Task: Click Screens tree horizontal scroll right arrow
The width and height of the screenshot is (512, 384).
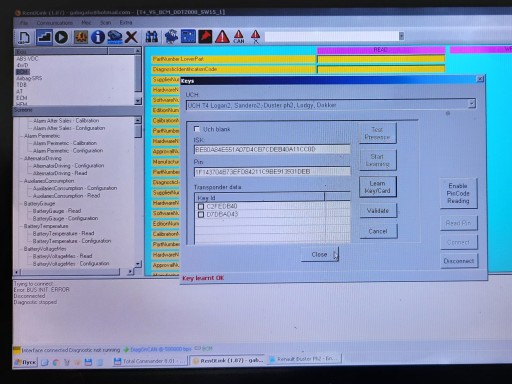Action: coord(130,272)
